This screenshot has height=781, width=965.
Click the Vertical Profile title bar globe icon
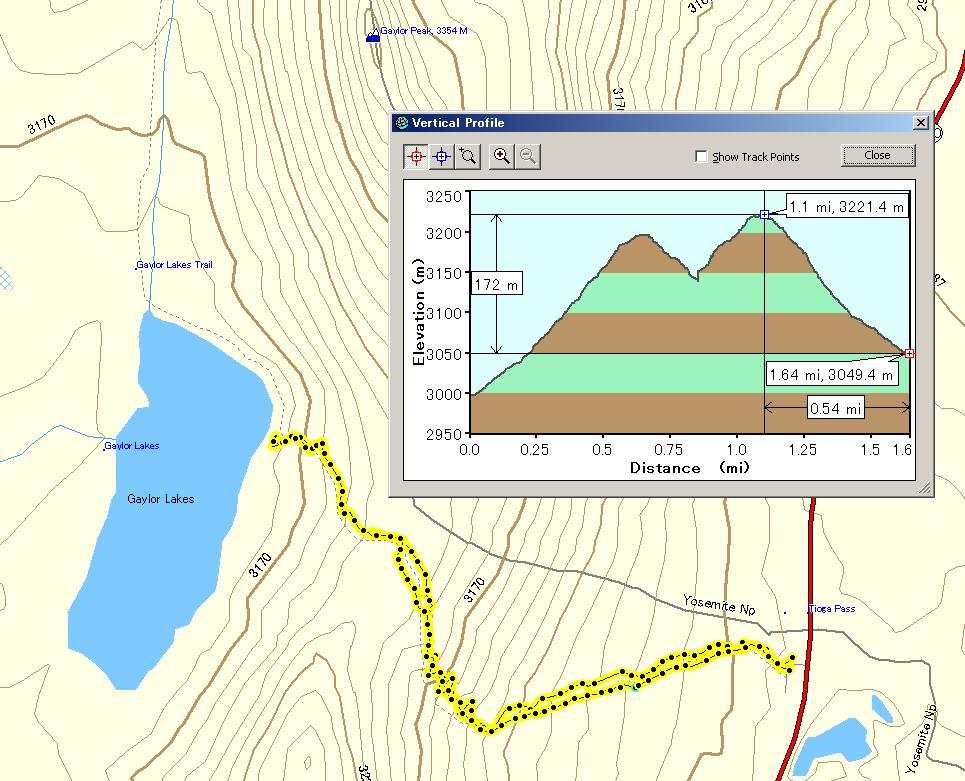click(402, 123)
